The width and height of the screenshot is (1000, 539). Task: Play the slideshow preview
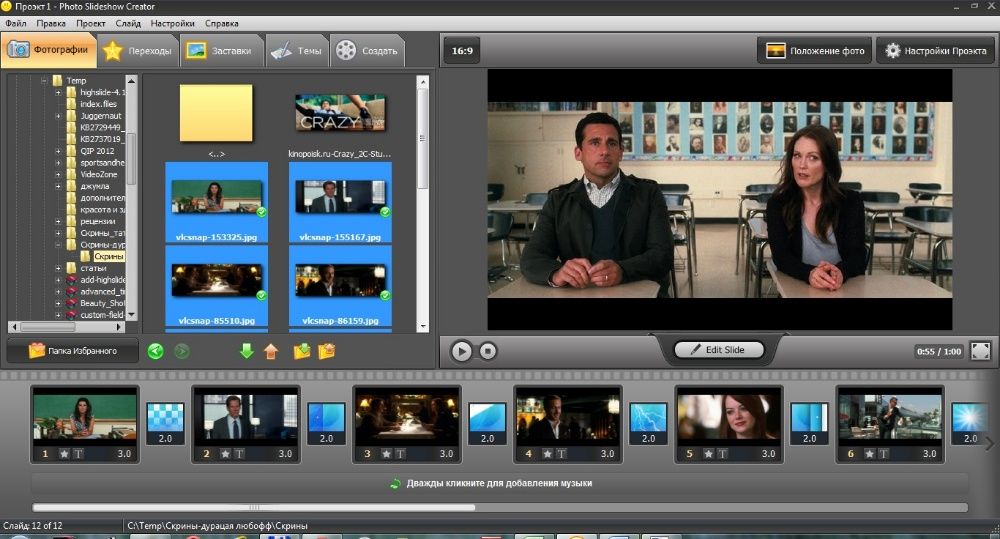(x=461, y=351)
